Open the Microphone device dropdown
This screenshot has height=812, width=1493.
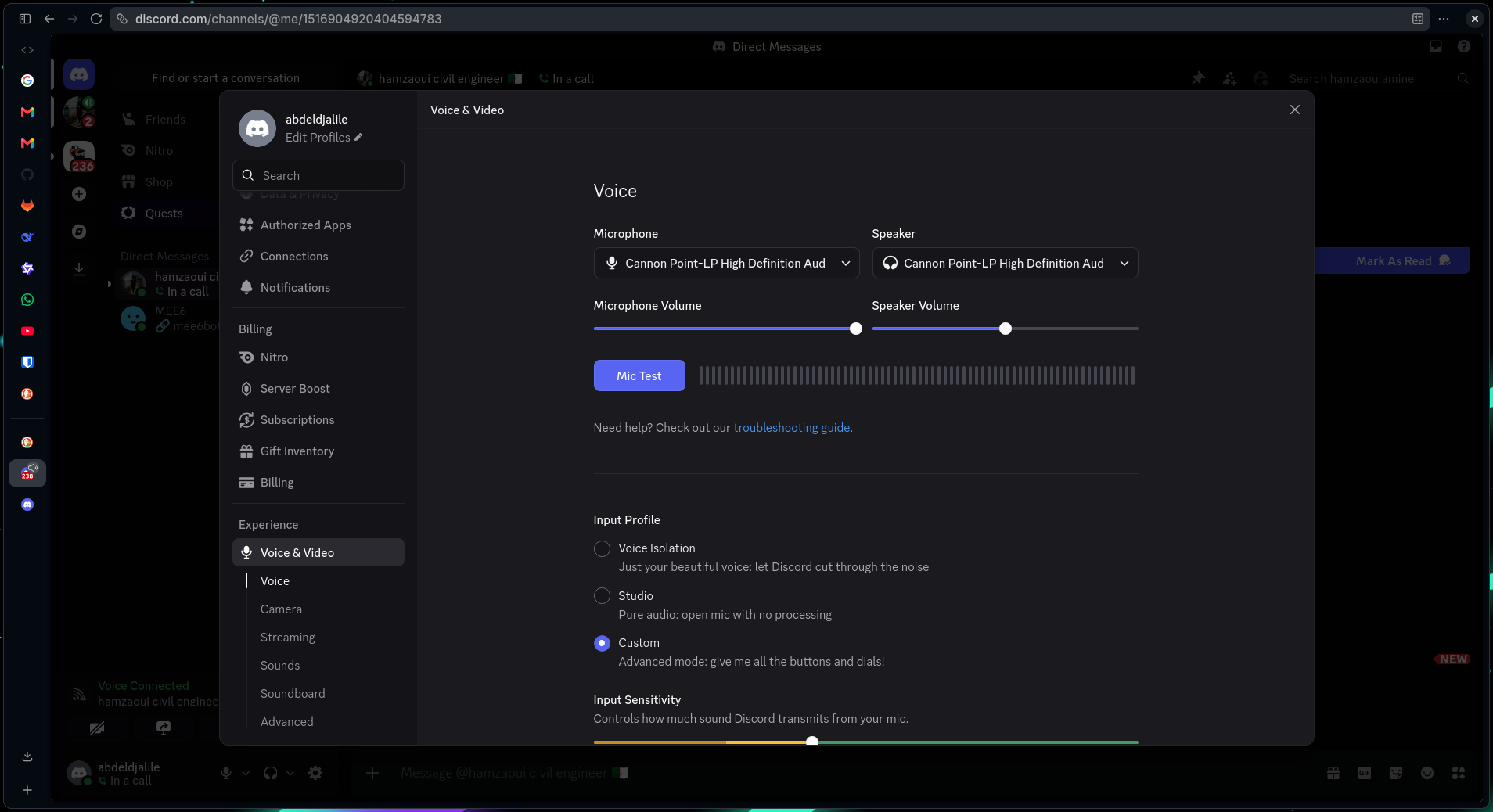pos(726,263)
